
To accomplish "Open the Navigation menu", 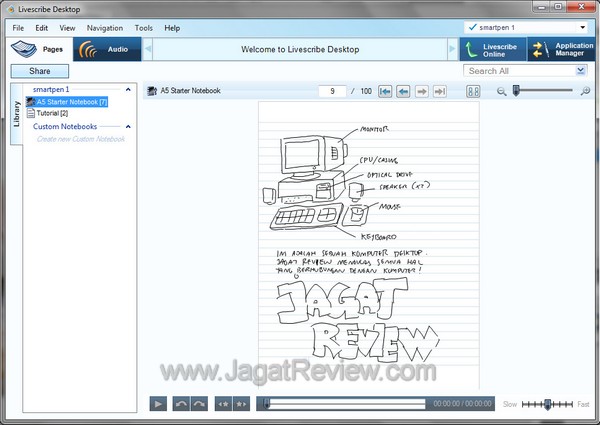I will [x=105, y=28].
